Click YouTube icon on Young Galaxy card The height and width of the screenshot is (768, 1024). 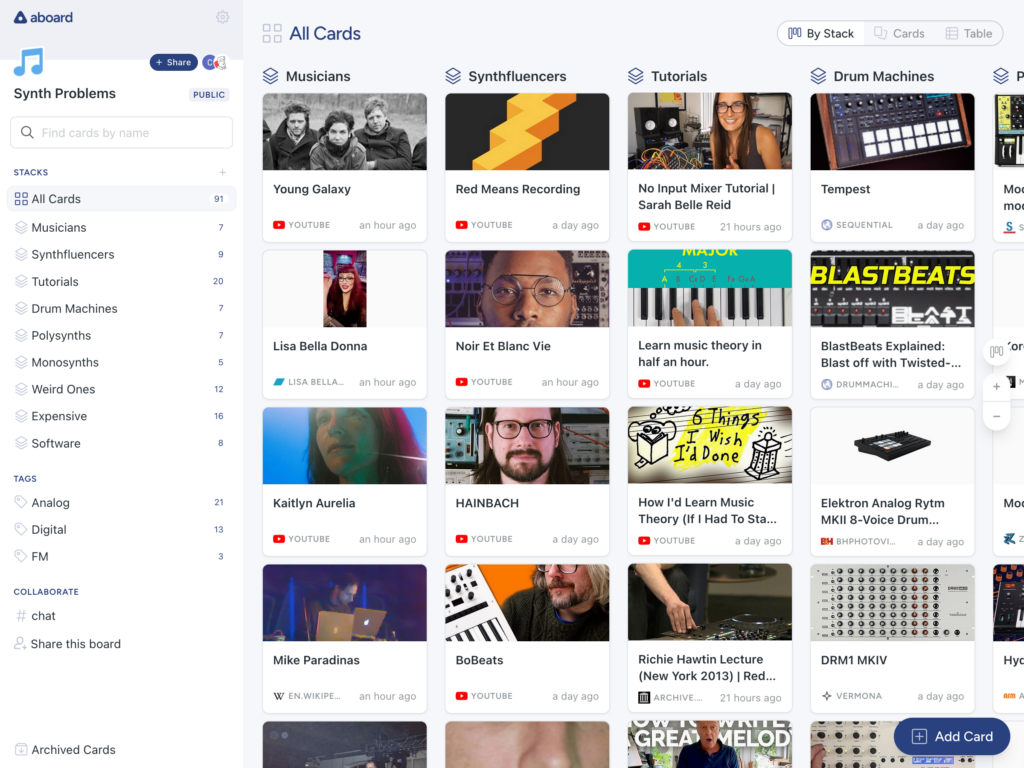point(279,225)
